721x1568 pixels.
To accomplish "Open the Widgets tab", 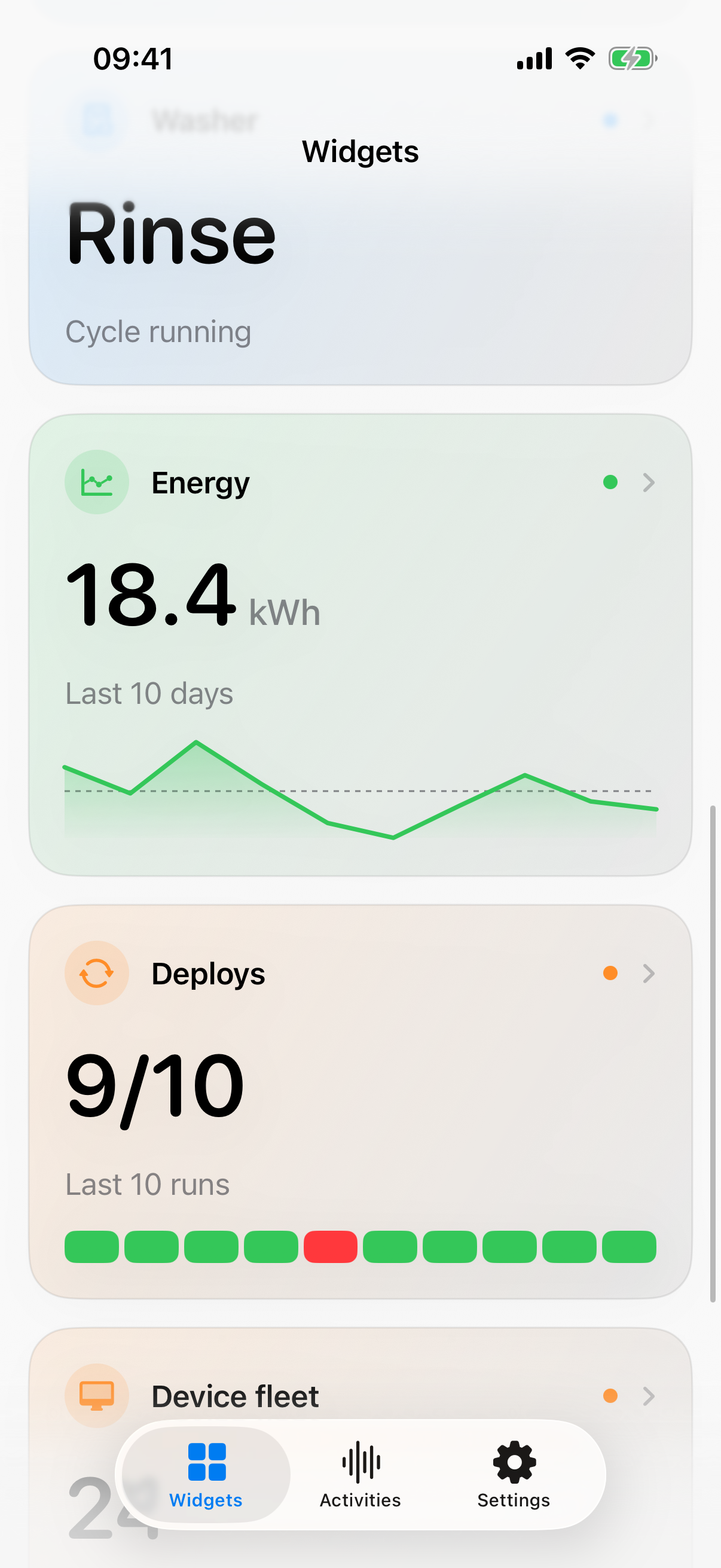I will tap(206, 1475).
